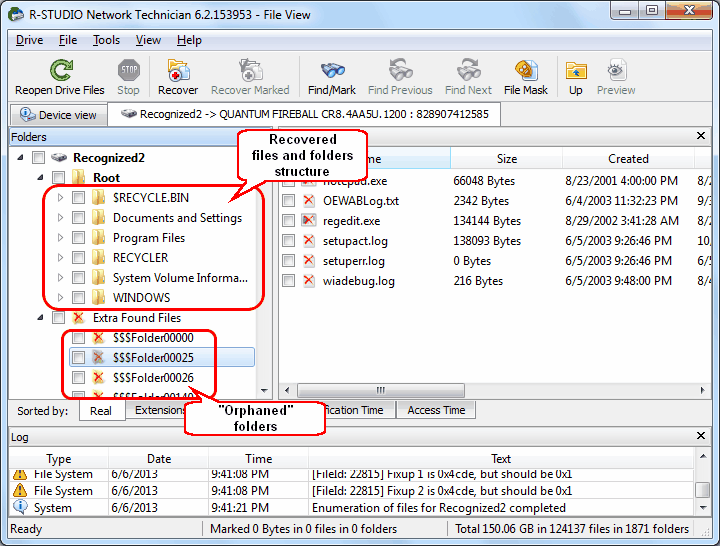
Task: Click the Recognized2 drive icon in tree
Action: (59, 158)
